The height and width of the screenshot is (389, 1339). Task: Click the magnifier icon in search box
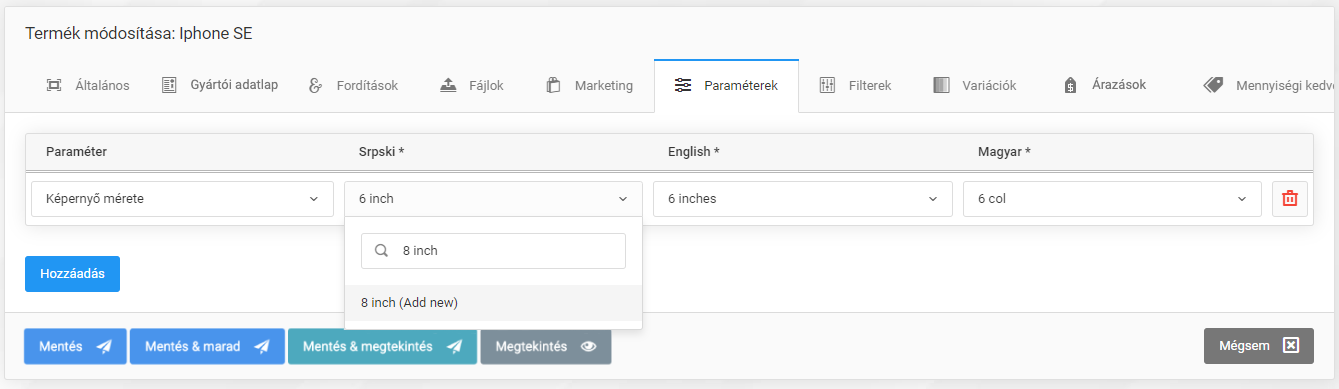[381, 251]
